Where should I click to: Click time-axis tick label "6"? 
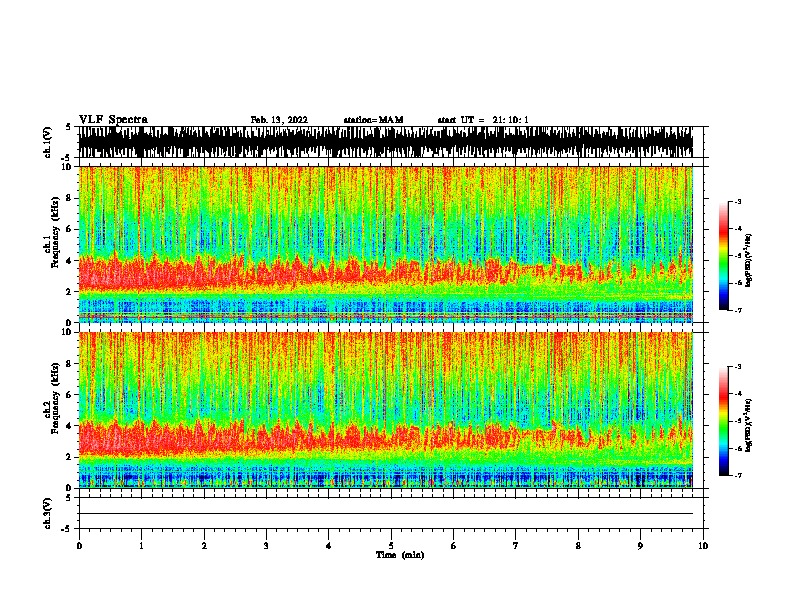click(x=454, y=546)
